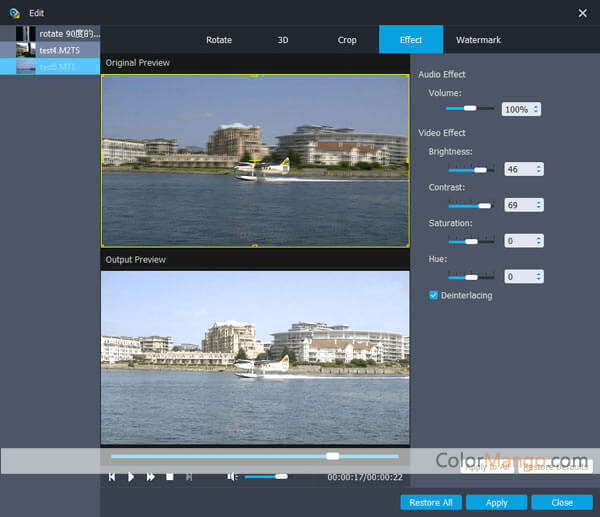Click the Contrast value spinner arrows
This screenshot has height=517, width=600.
pos(539,205)
